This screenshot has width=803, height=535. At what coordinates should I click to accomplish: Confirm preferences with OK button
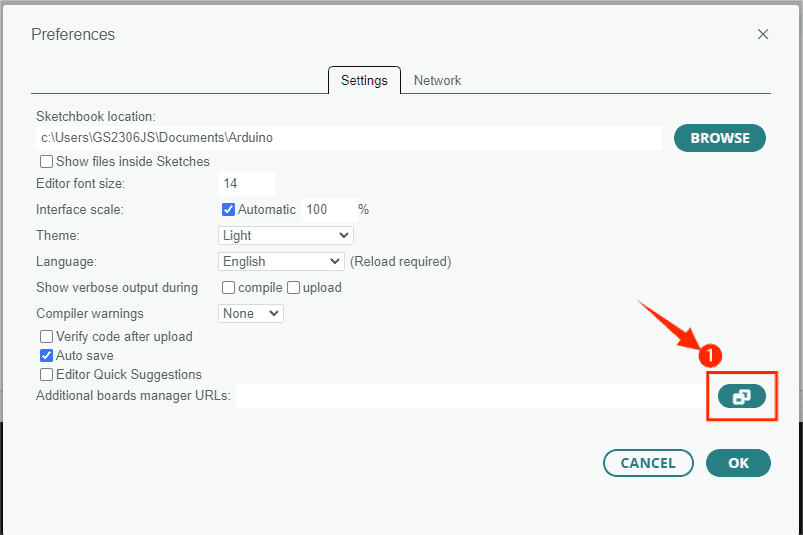point(738,463)
